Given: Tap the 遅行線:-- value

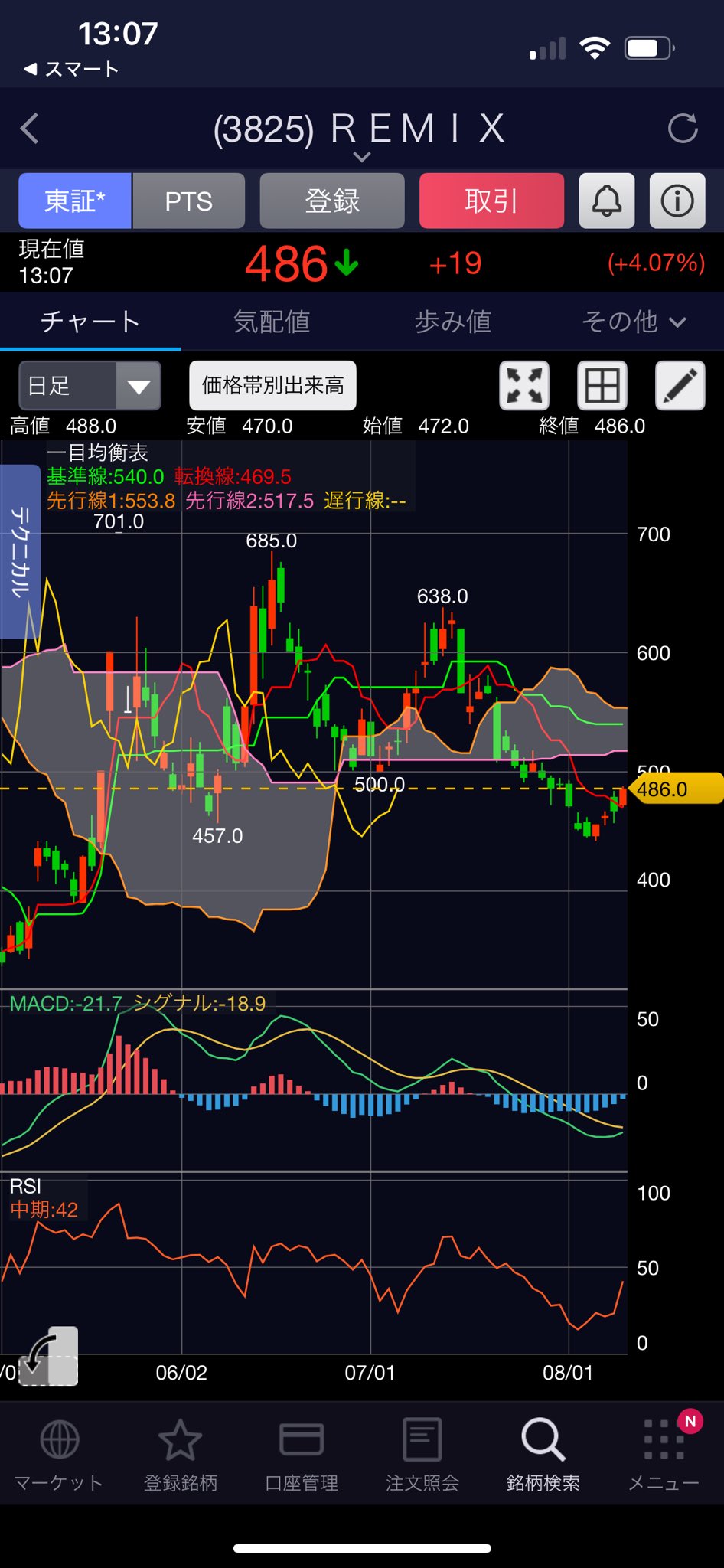Looking at the screenshot, I should point(365,501).
